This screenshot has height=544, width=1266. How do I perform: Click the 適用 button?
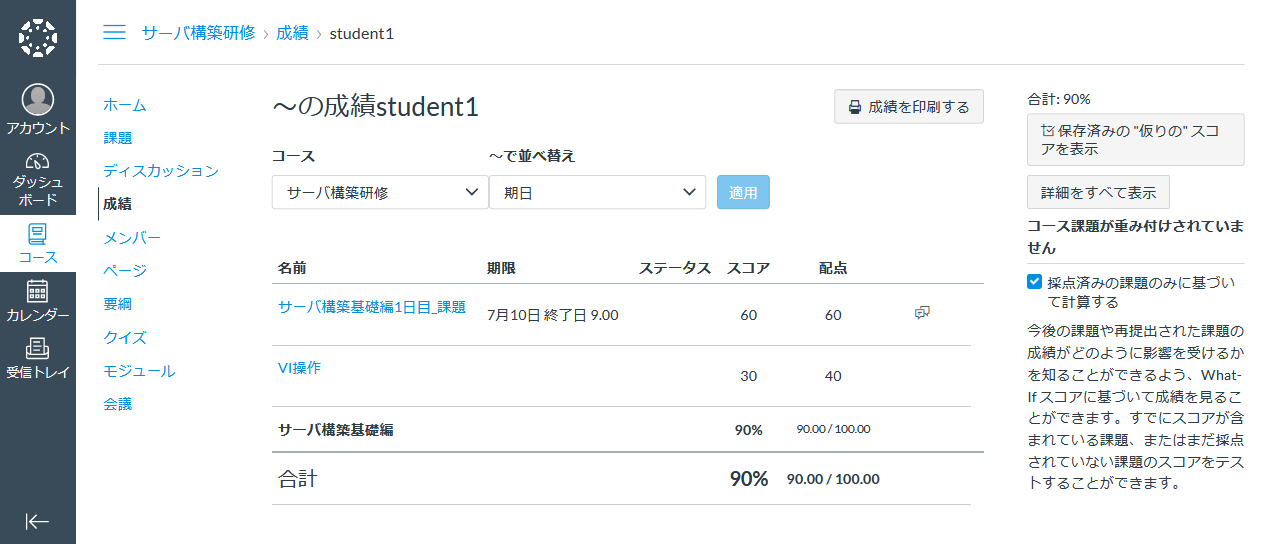coord(743,192)
